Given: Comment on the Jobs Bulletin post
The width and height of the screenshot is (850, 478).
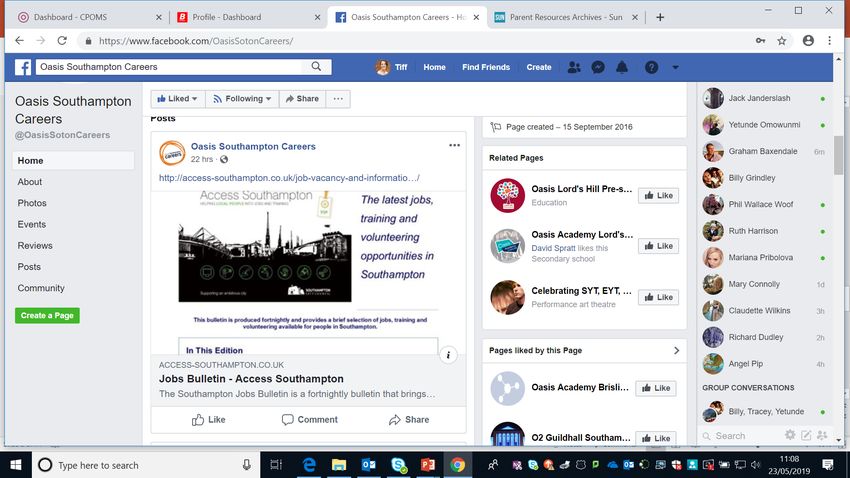Looking at the screenshot, I should pos(310,419).
